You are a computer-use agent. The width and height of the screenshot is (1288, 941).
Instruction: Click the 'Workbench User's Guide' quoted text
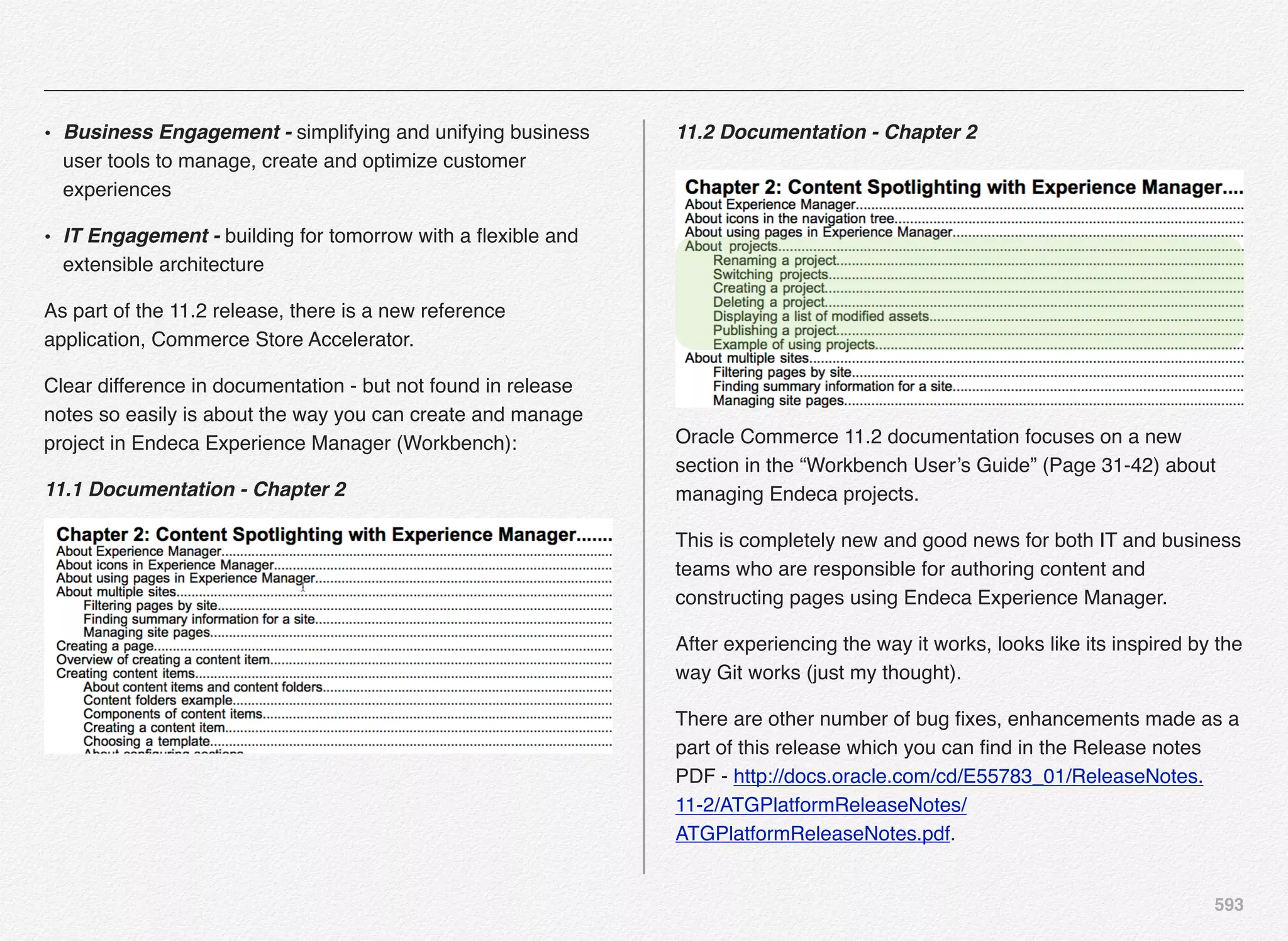[x=918, y=465]
